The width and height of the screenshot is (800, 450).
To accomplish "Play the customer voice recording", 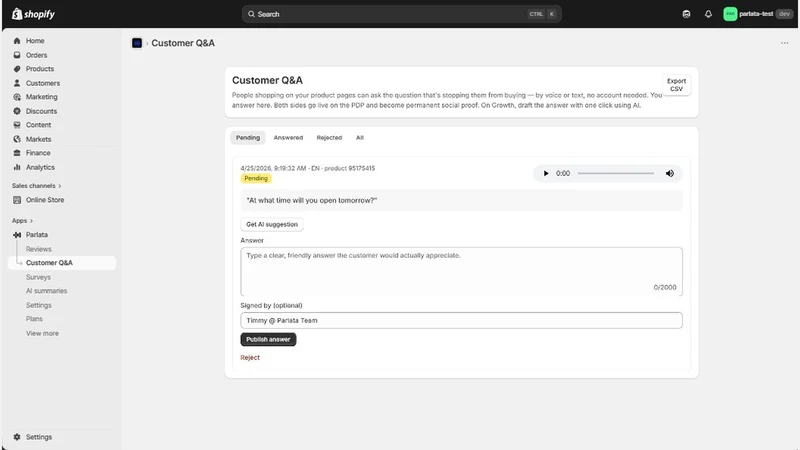I will point(545,173).
